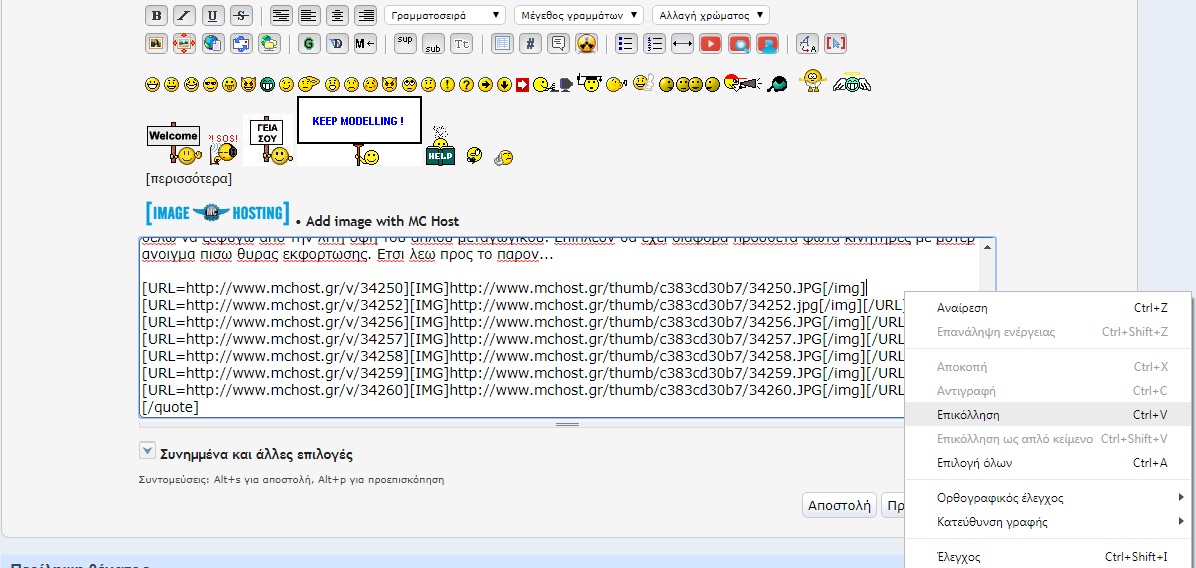
Task: Apply teletype font with the Tt icon
Action: coord(461,43)
